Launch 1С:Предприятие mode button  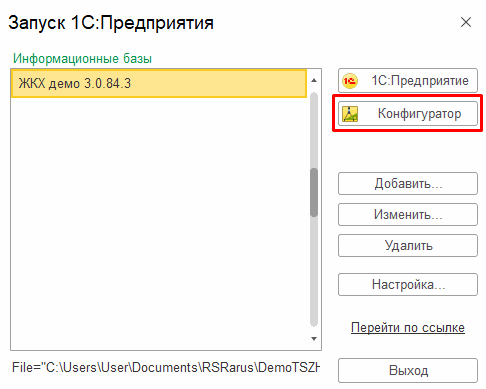(408, 81)
